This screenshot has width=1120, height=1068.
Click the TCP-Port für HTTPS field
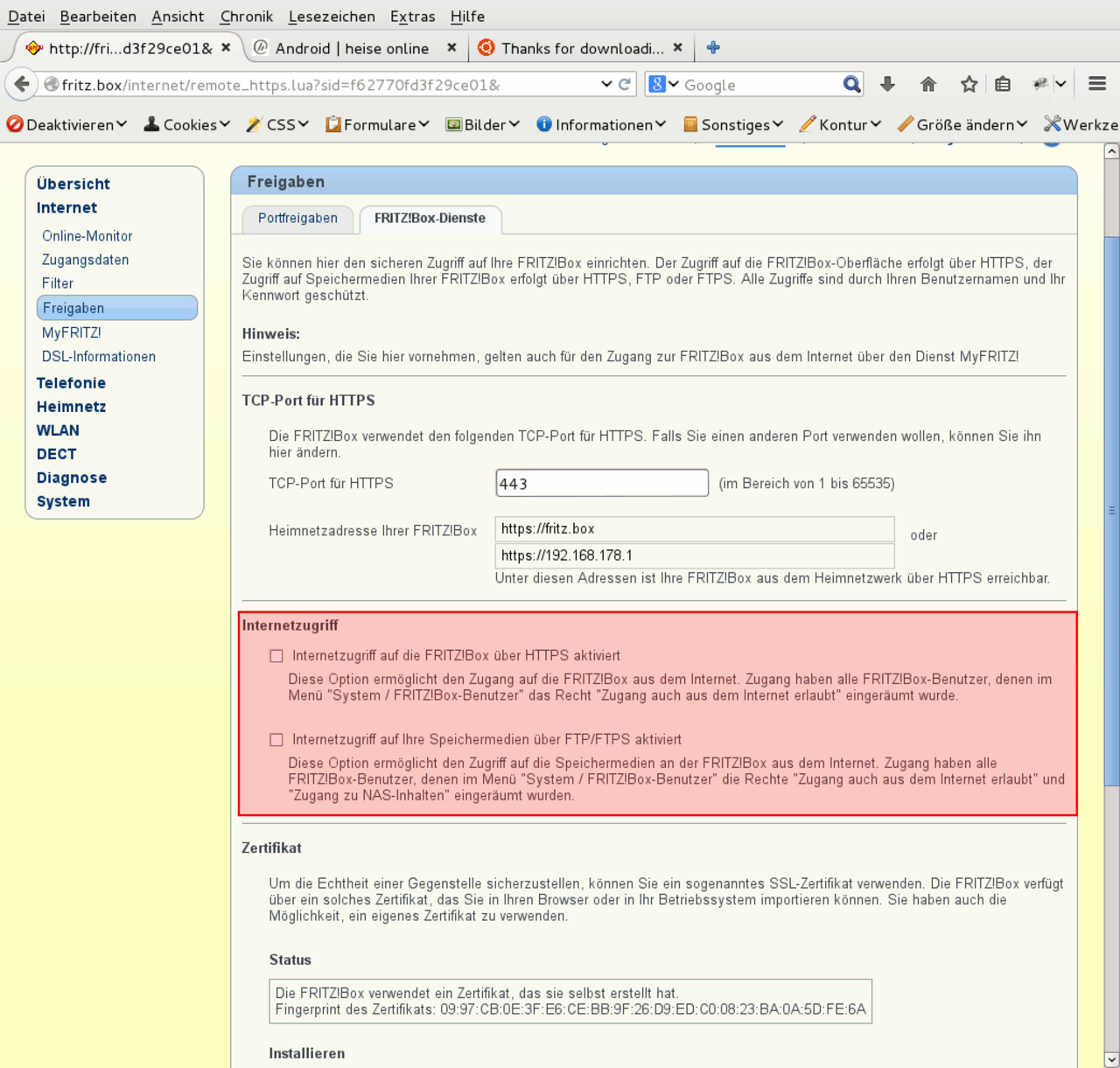click(602, 483)
